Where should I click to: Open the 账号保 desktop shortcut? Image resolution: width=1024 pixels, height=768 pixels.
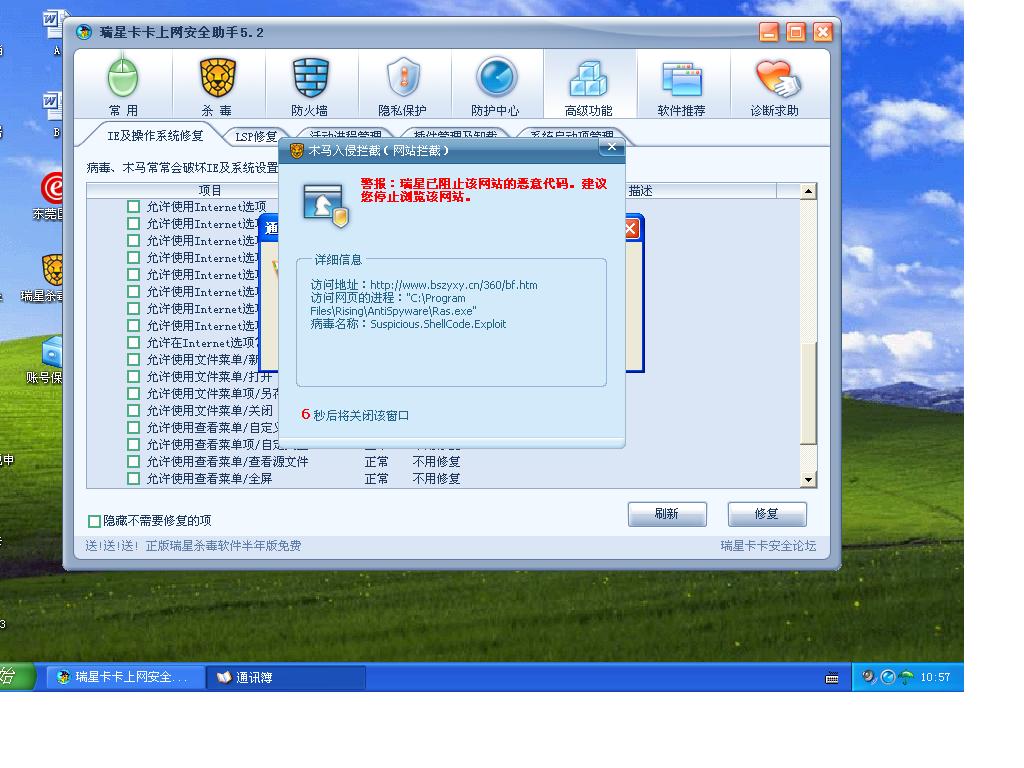click(x=51, y=359)
